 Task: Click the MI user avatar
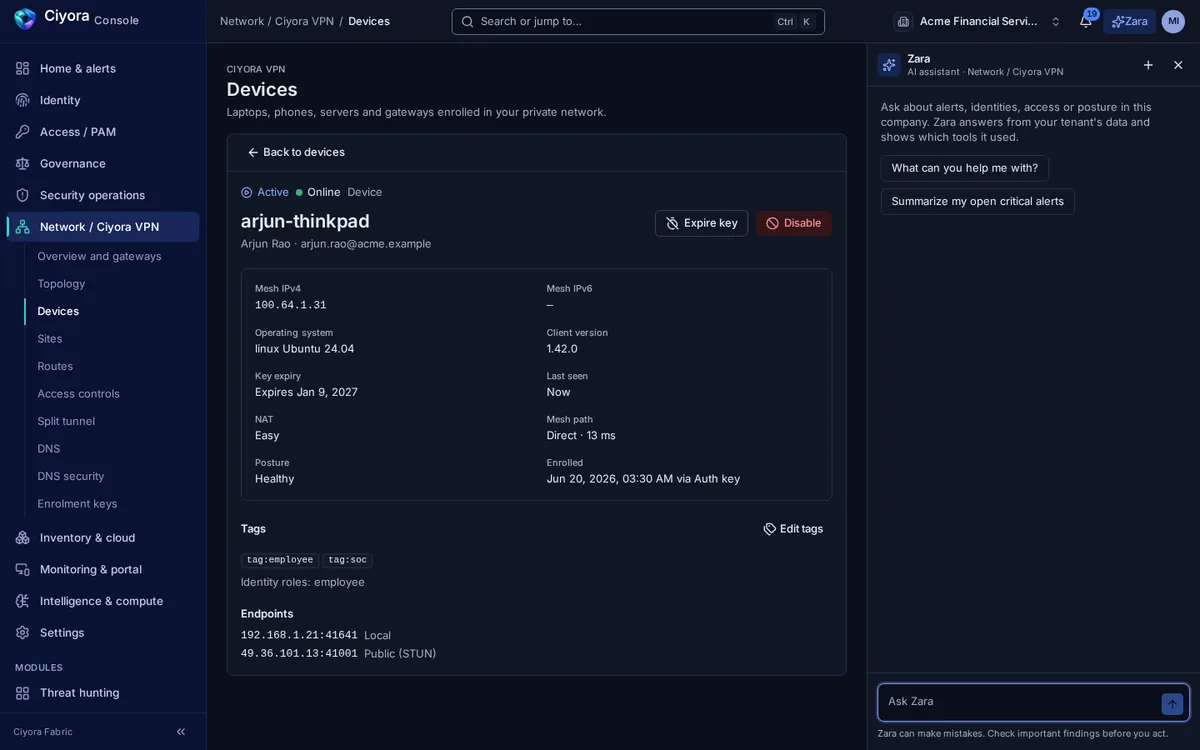point(1173,21)
